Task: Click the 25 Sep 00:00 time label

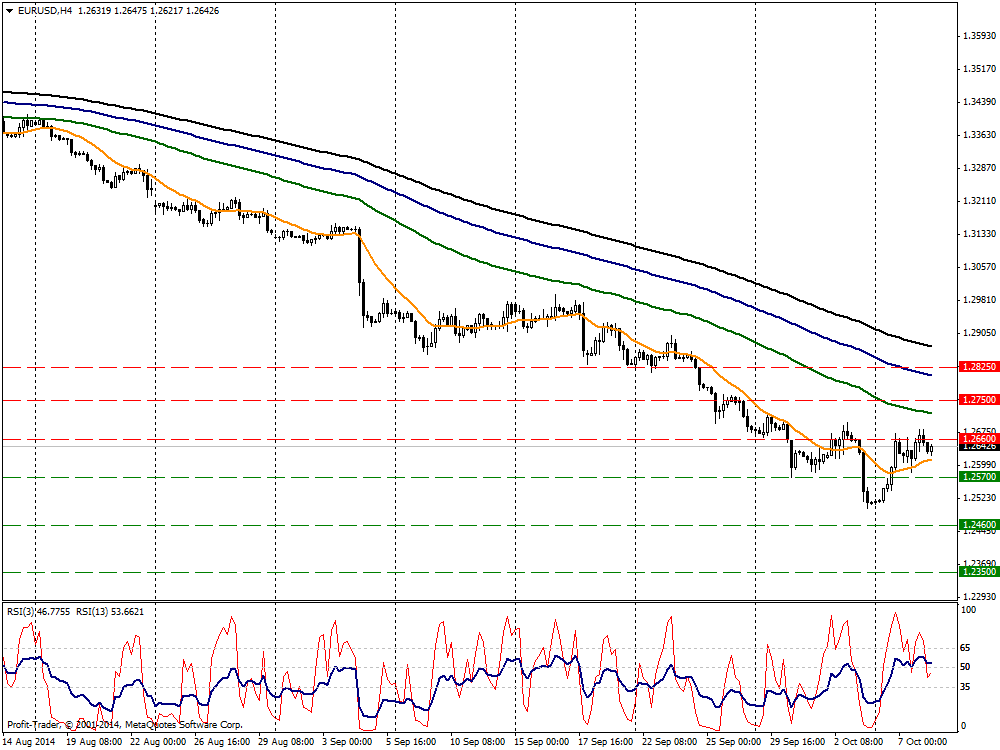Action: 733,742
